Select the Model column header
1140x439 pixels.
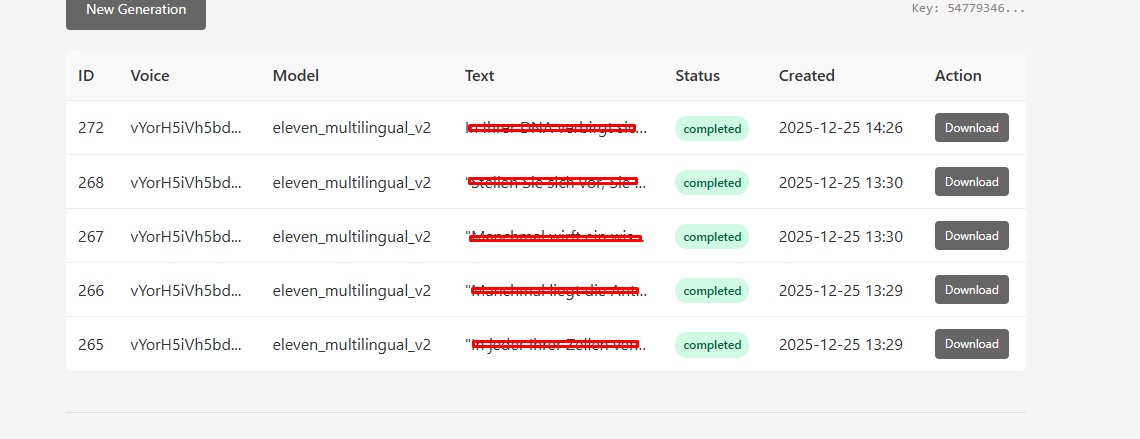tap(296, 76)
